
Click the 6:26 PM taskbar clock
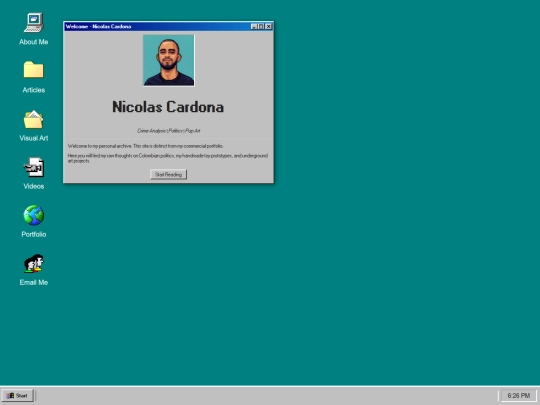click(x=518, y=396)
